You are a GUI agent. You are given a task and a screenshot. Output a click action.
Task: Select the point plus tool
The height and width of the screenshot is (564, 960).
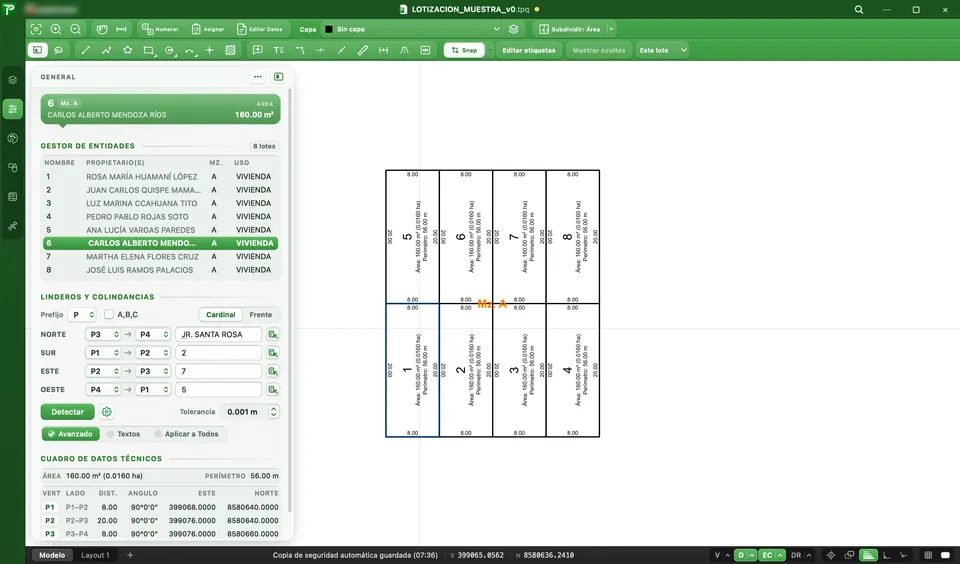[x=209, y=50]
